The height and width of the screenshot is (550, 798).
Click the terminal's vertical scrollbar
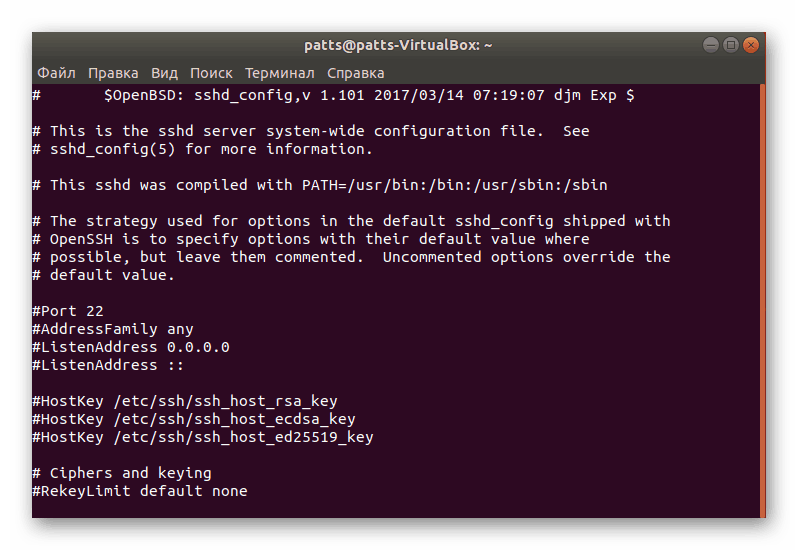pos(762,300)
